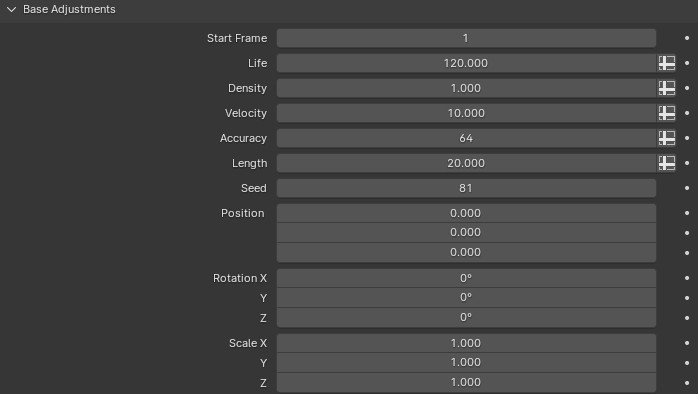Image resolution: width=698 pixels, height=394 pixels.
Task: Click the Scale Z value field
Action: (466, 382)
